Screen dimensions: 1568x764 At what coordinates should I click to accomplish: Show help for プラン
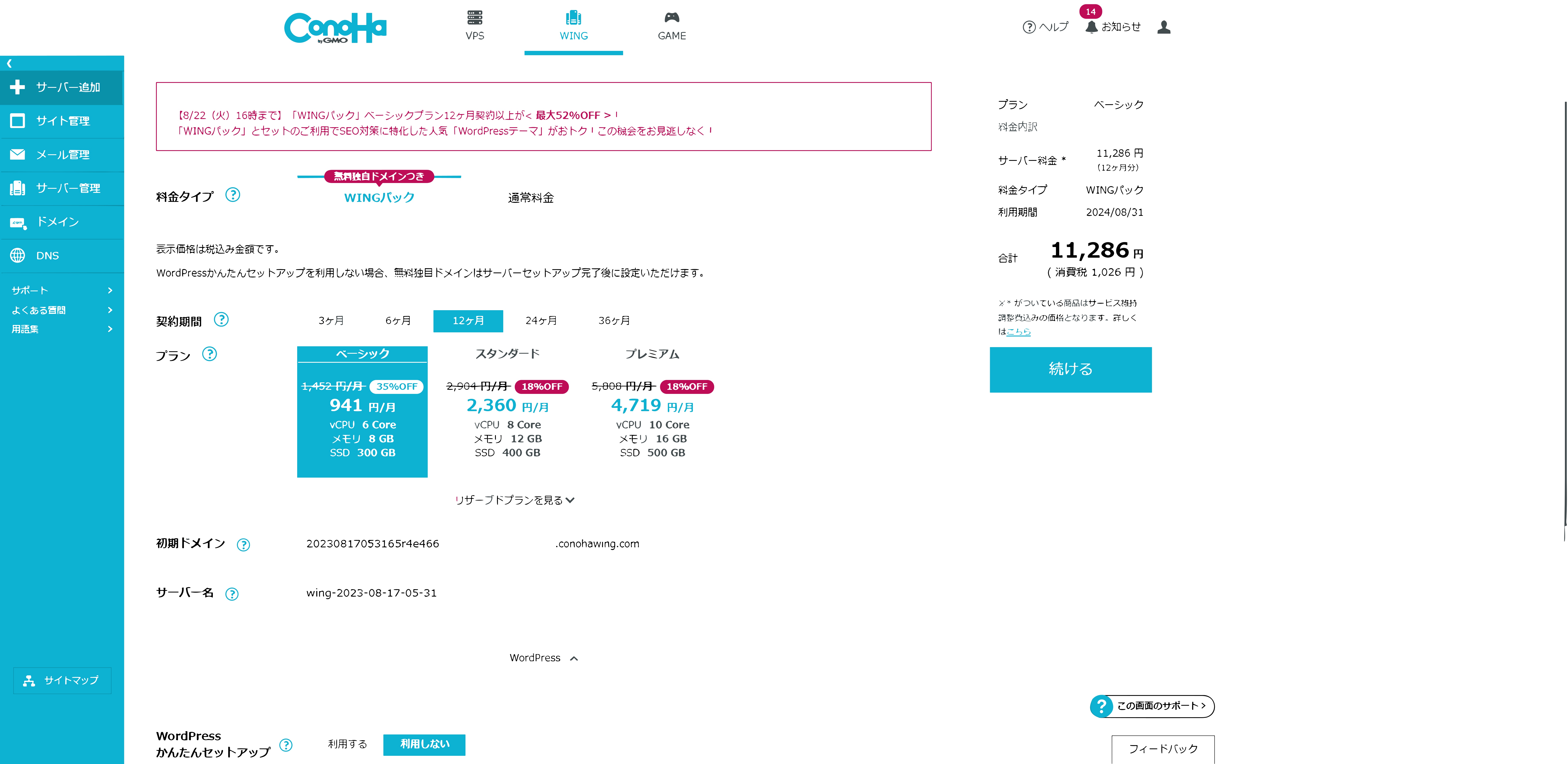pos(209,354)
